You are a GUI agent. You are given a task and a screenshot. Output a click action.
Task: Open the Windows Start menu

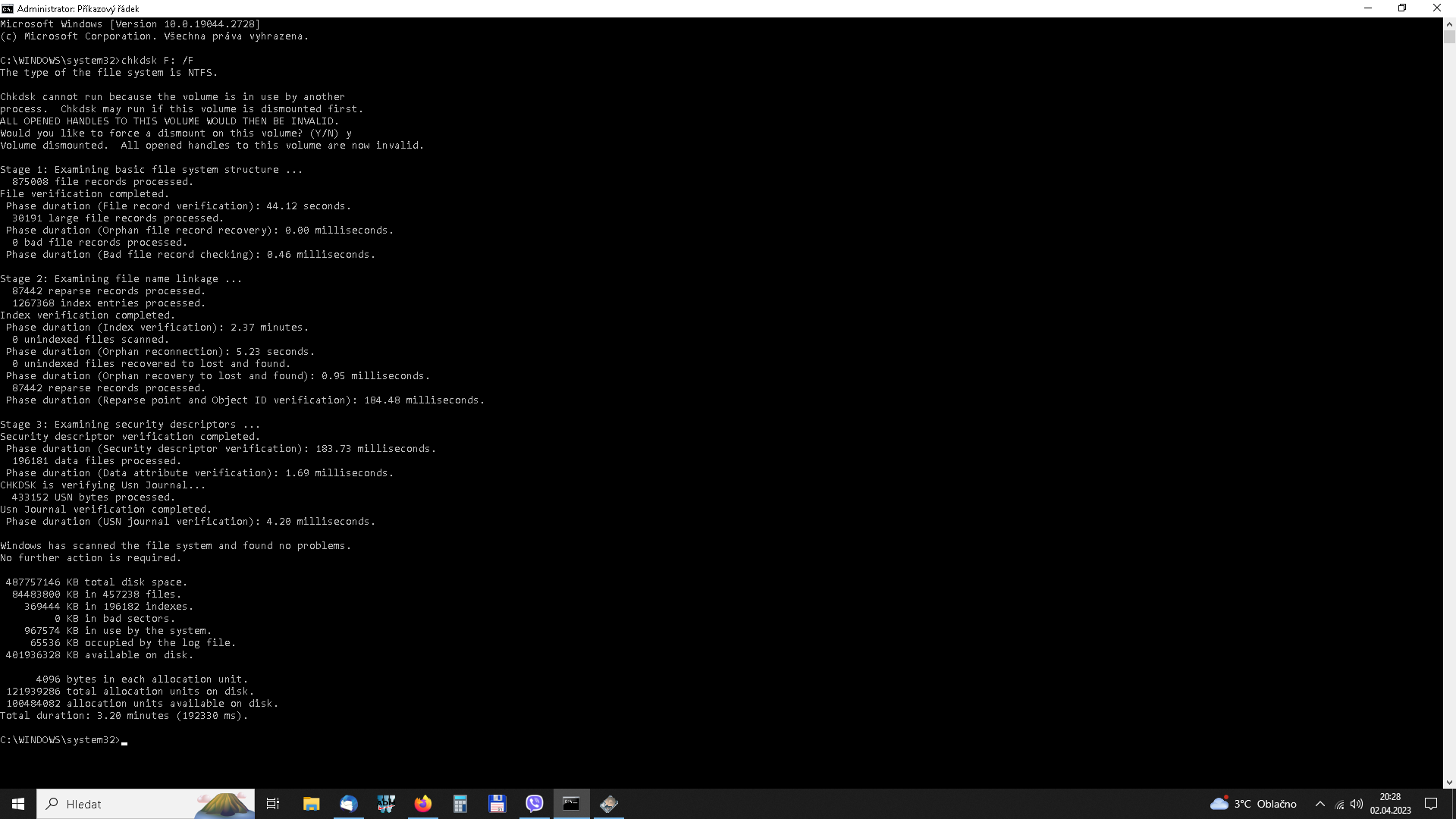coord(18,804)
